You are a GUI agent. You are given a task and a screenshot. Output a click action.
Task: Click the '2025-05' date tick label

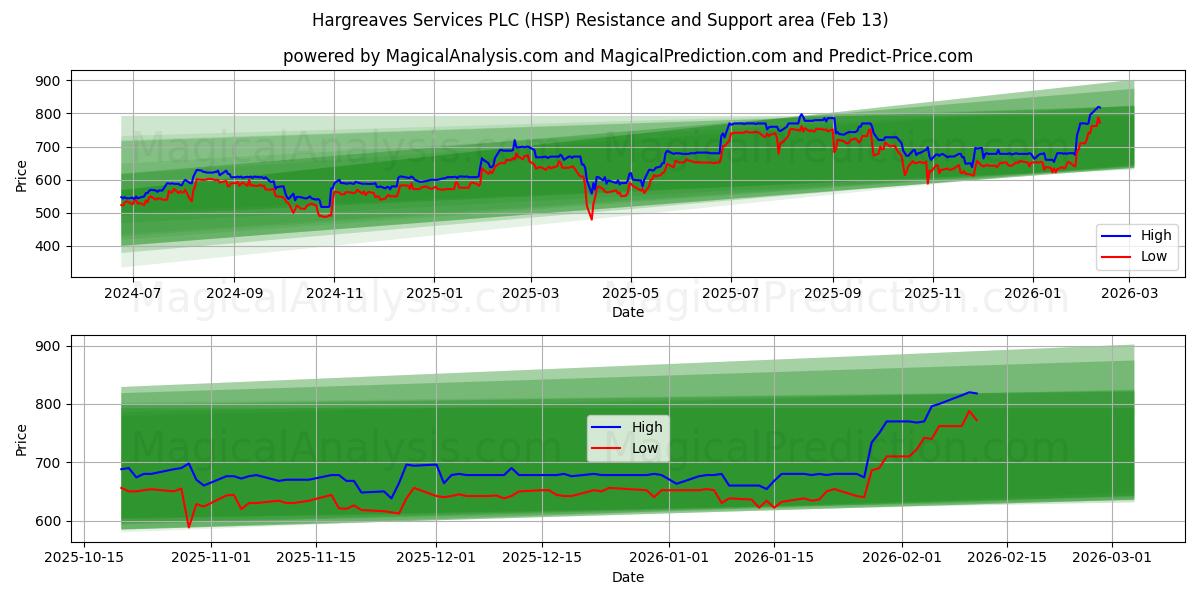click(631, 294)
